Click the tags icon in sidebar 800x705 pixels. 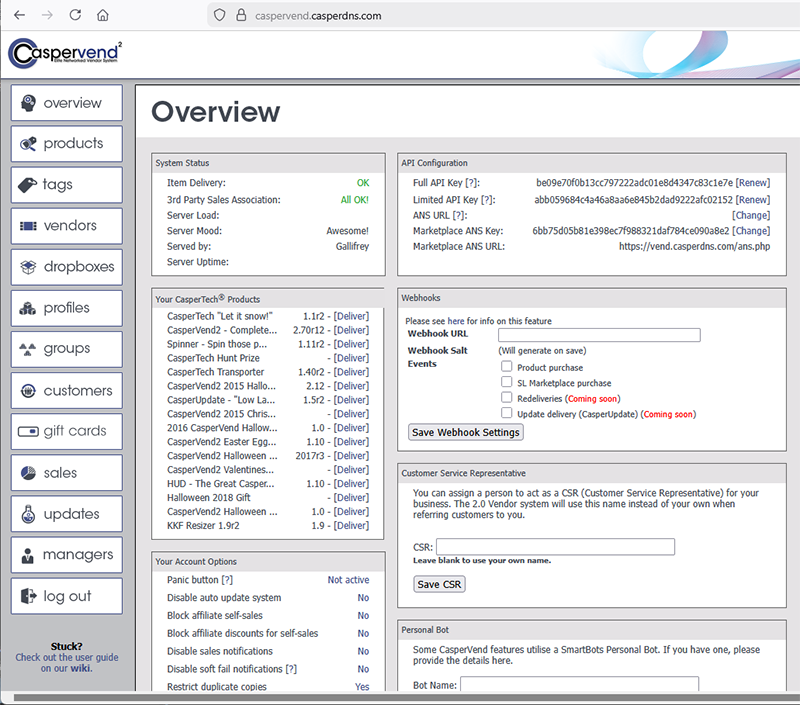(28, 185)
